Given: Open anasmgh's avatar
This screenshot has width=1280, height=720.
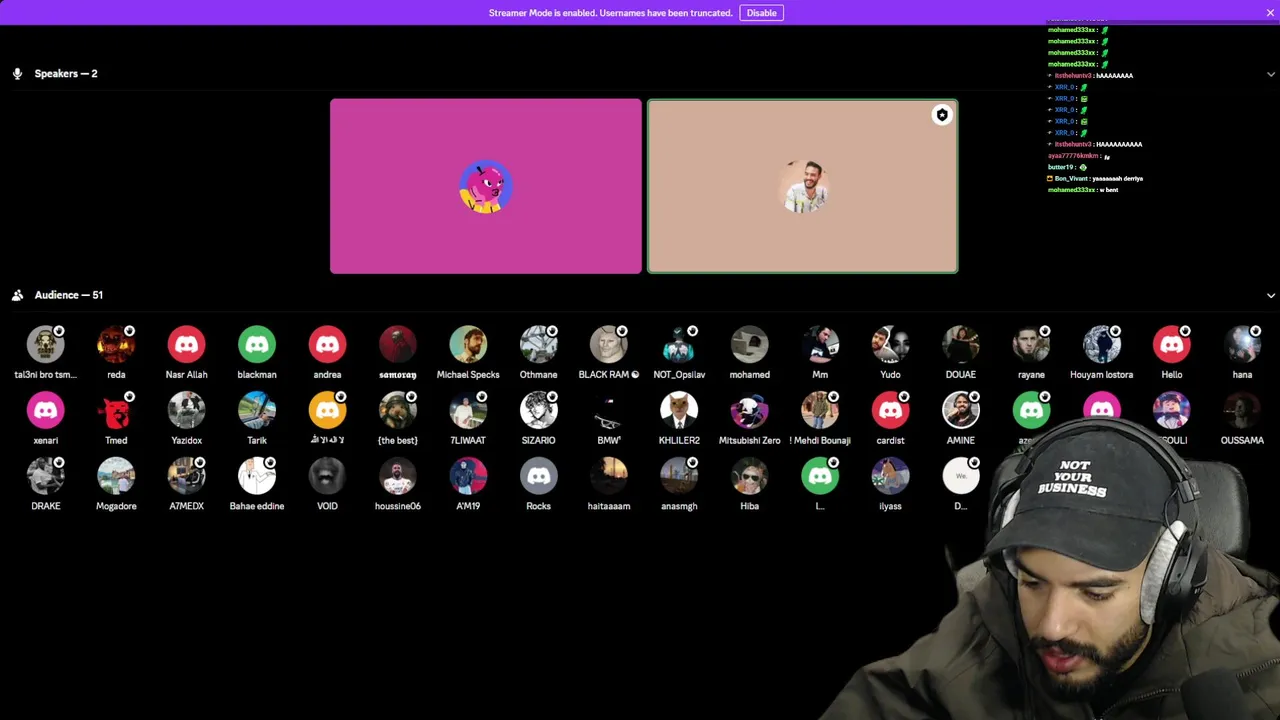Looking at the screenshot, I should pos(679,477).
